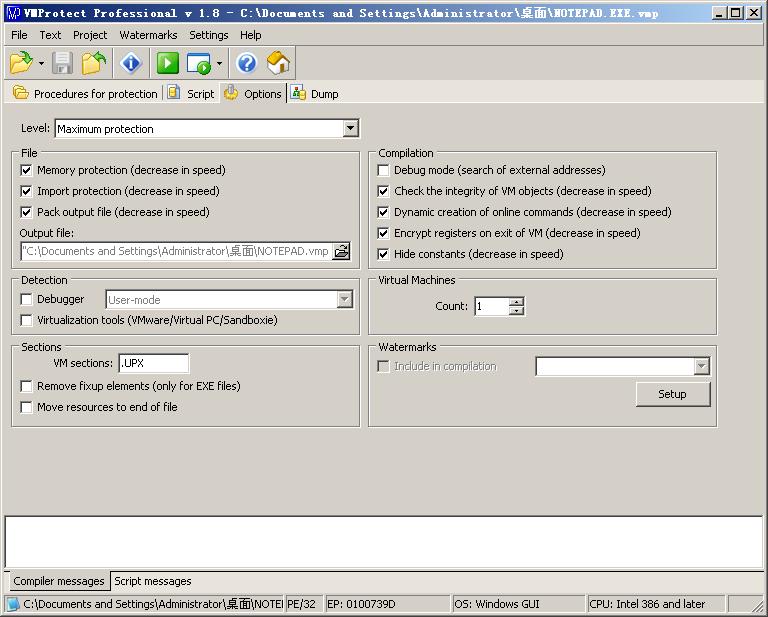Open dropdown arrow next to open file icon
This screenshot has height=617, width=768.
click(41, 64)
